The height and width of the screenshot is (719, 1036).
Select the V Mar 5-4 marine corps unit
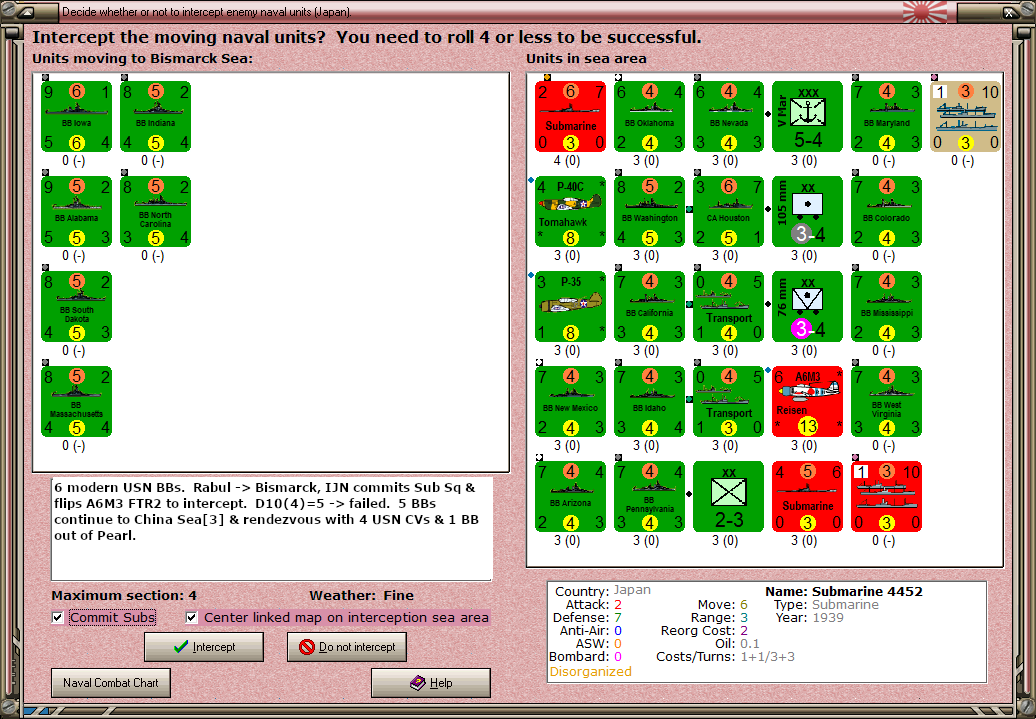pyautogui.click(x=807, y=116)
